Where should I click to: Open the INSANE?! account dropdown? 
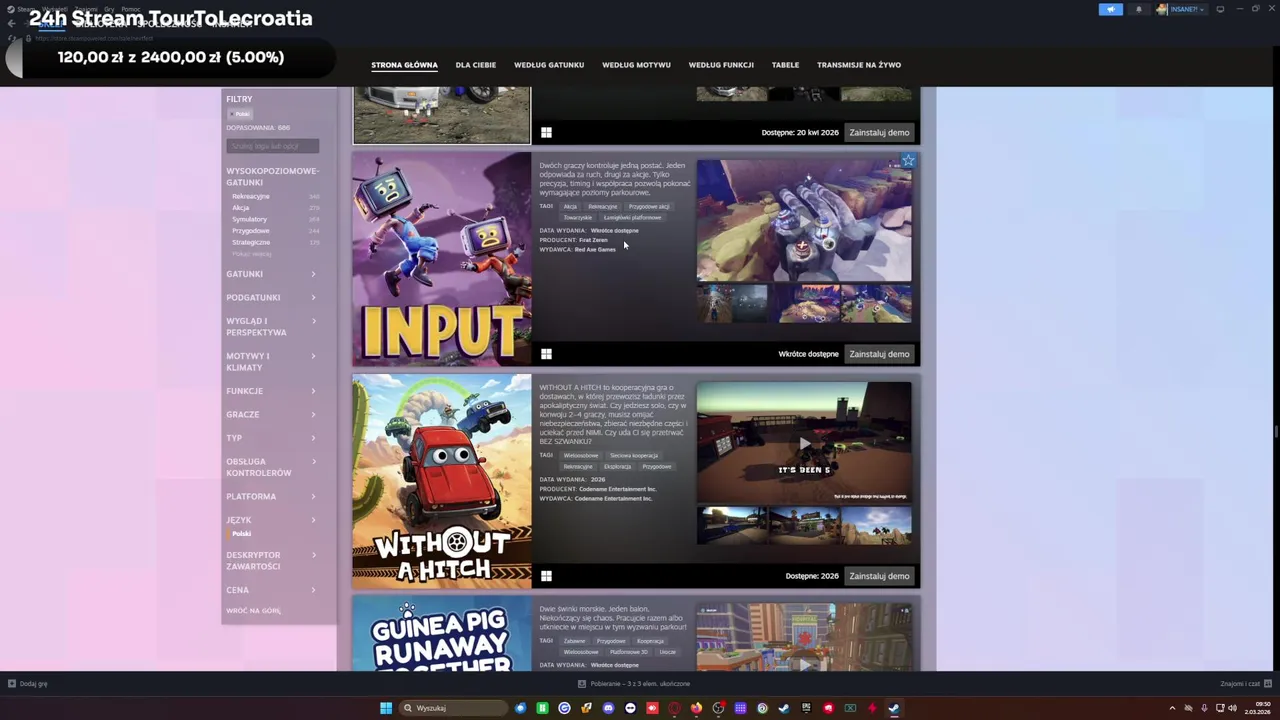1181,9
